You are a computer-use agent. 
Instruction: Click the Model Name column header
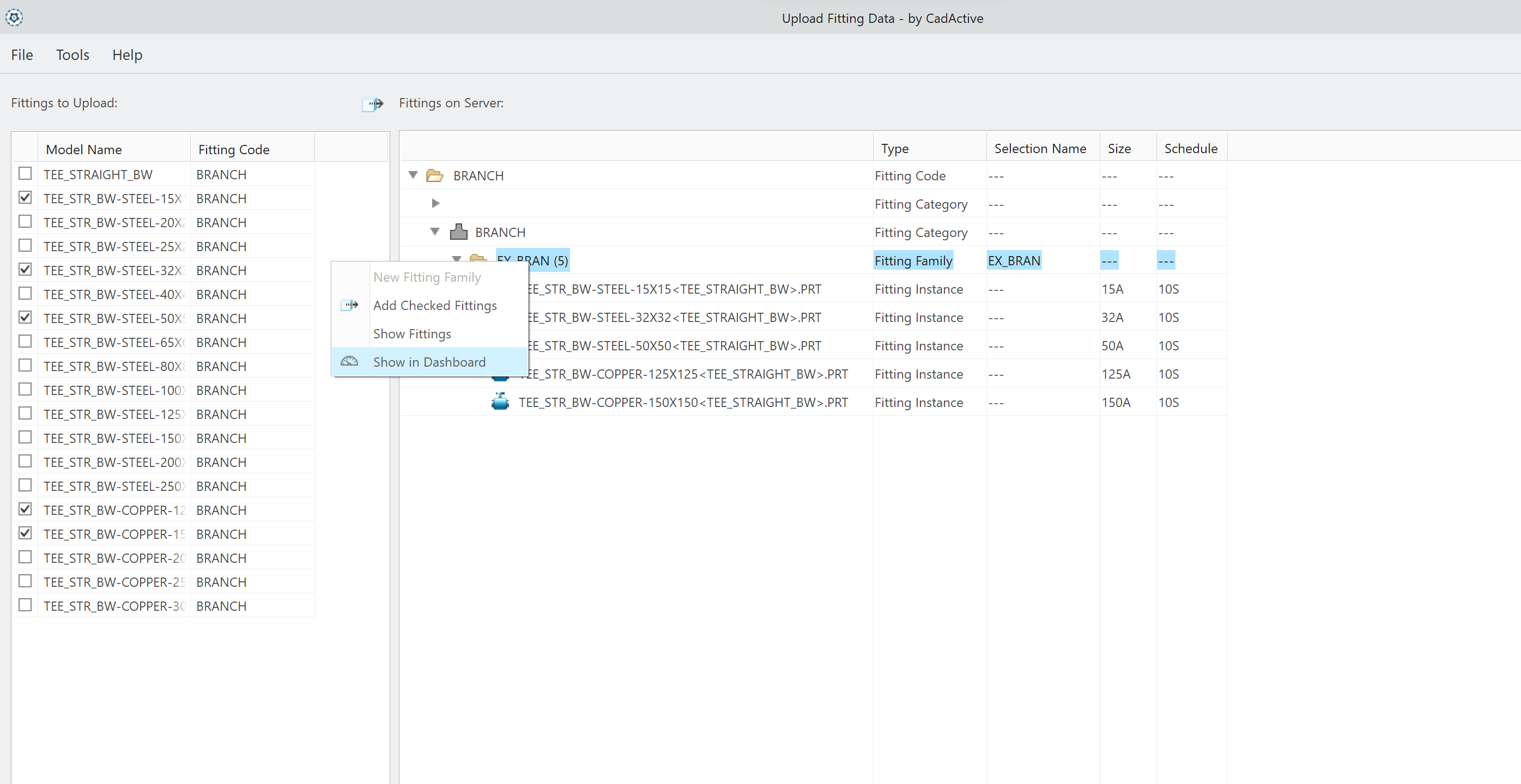(x=84, y=150)
